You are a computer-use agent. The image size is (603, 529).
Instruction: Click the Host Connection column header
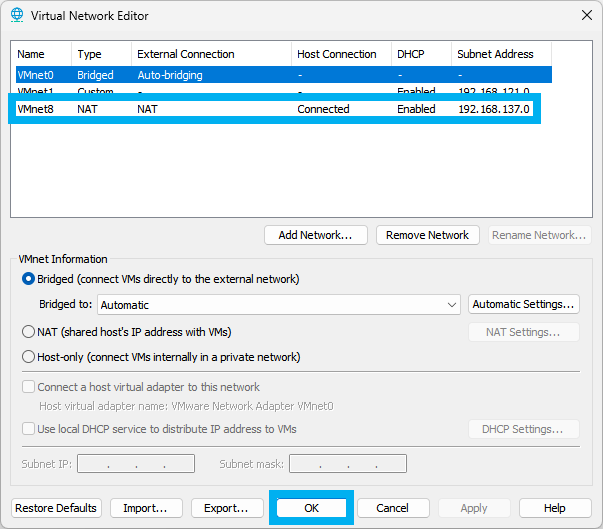[x=341, y=54]
